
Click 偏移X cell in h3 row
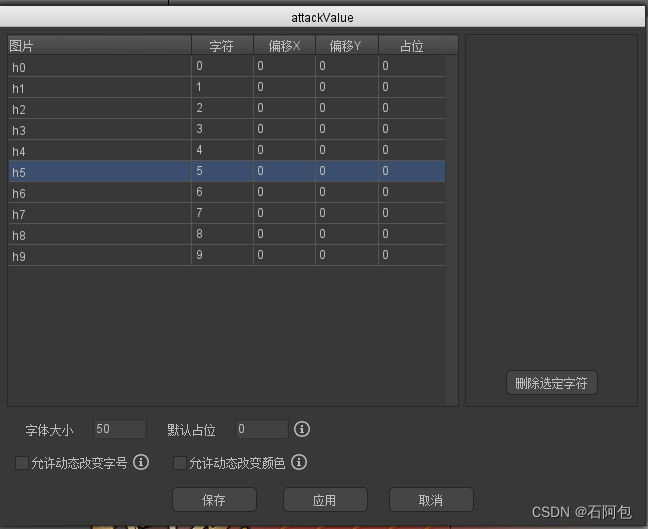[284, 129]
